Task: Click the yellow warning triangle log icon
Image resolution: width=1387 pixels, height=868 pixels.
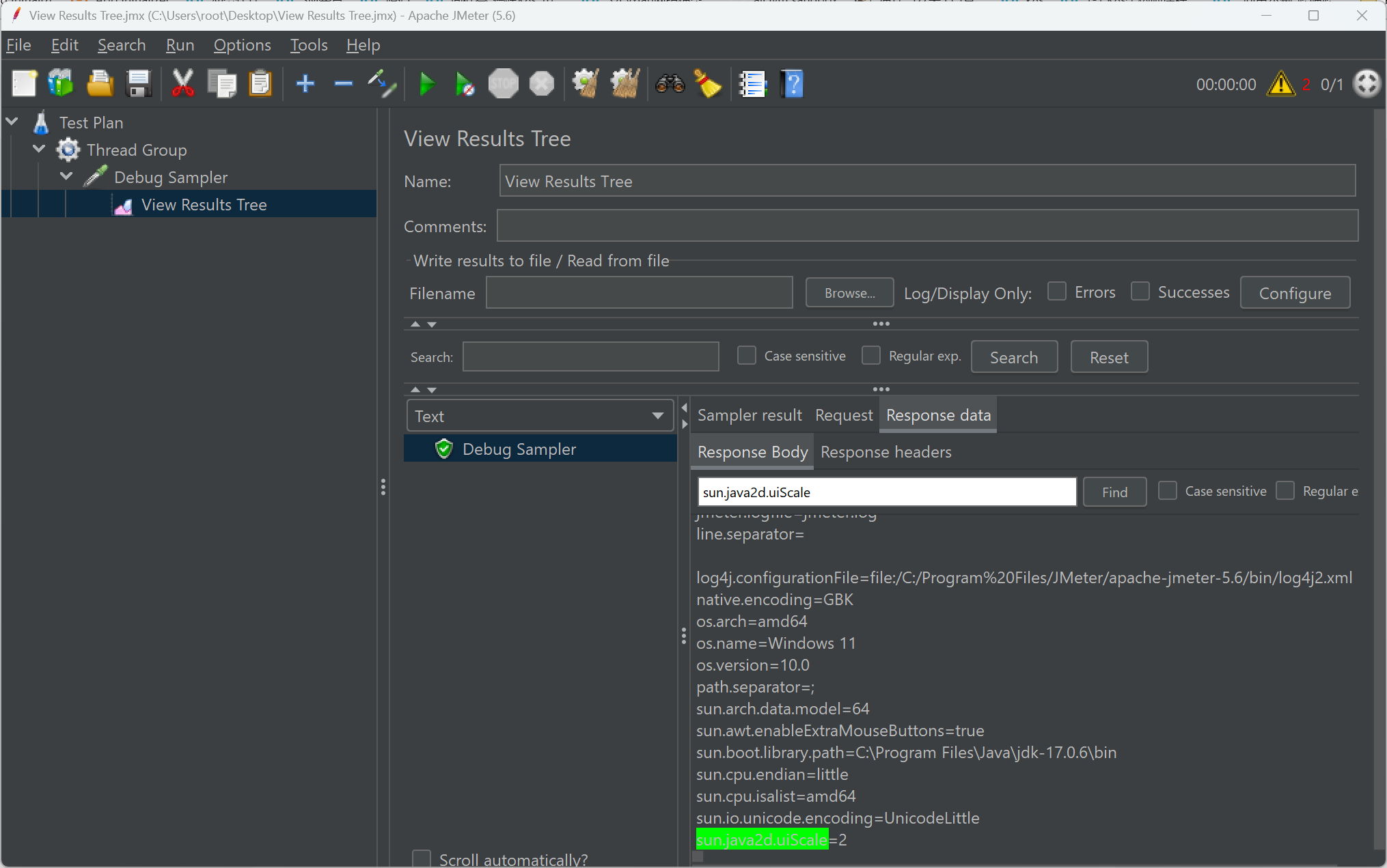Action: click(1280, 84)
